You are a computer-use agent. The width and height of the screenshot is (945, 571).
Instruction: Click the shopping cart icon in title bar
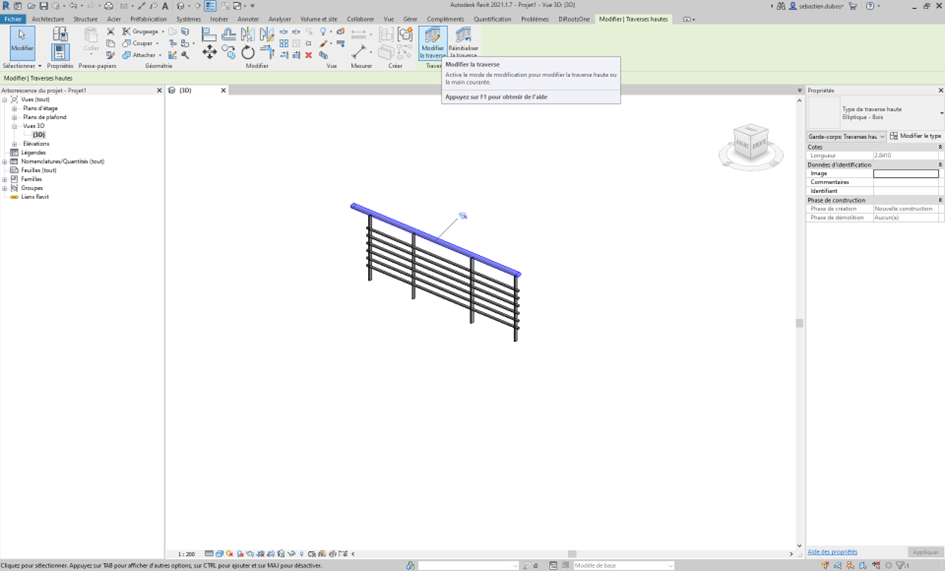tap(853, 6)
